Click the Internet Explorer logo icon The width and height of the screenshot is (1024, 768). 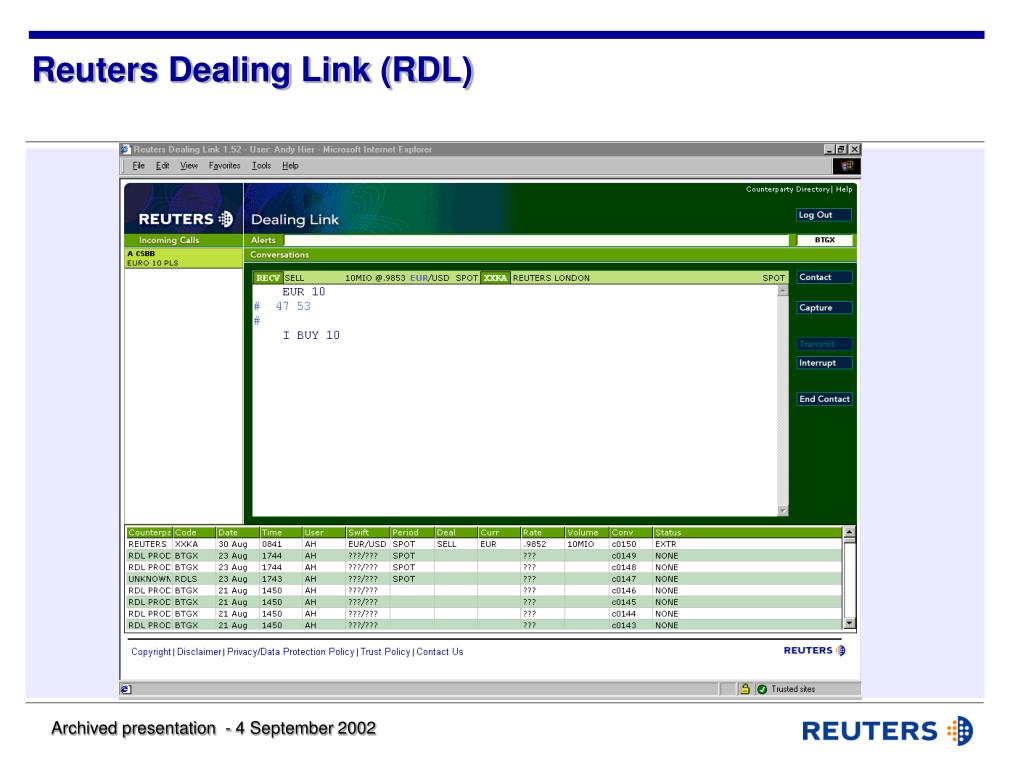point(846,166)
